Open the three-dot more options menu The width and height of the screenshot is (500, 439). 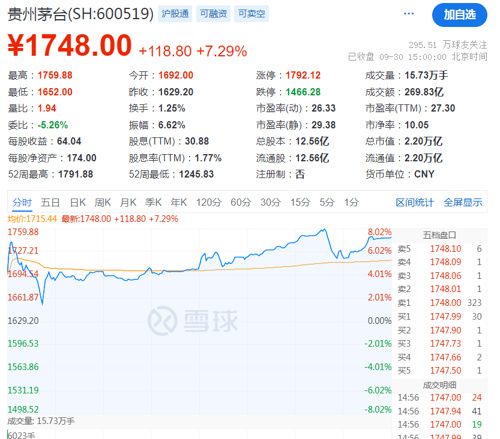coord(409,14)
